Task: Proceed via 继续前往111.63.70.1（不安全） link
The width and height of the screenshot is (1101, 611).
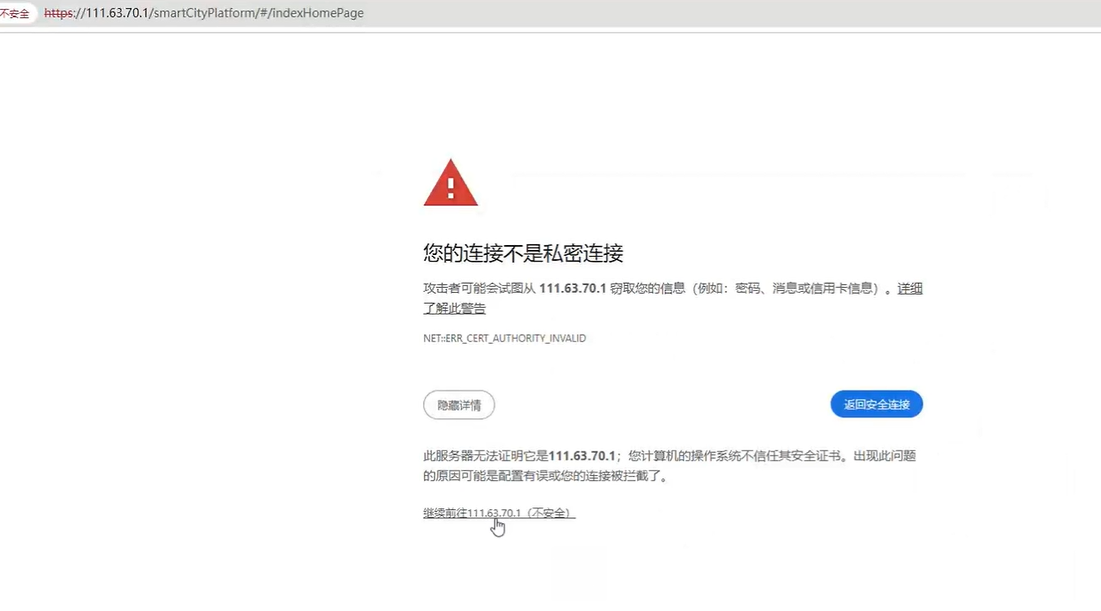Action: pyautogui.click(x=498, y=513)
